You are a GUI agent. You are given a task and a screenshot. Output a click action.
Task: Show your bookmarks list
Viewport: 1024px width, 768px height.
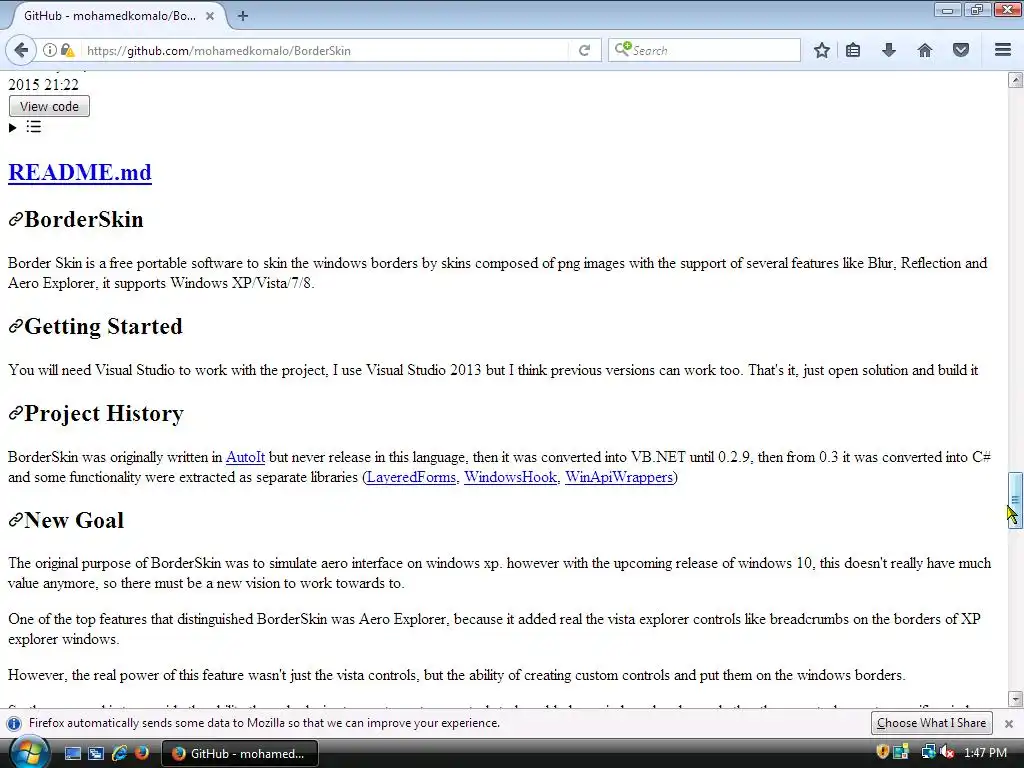[x=853, y=50]
